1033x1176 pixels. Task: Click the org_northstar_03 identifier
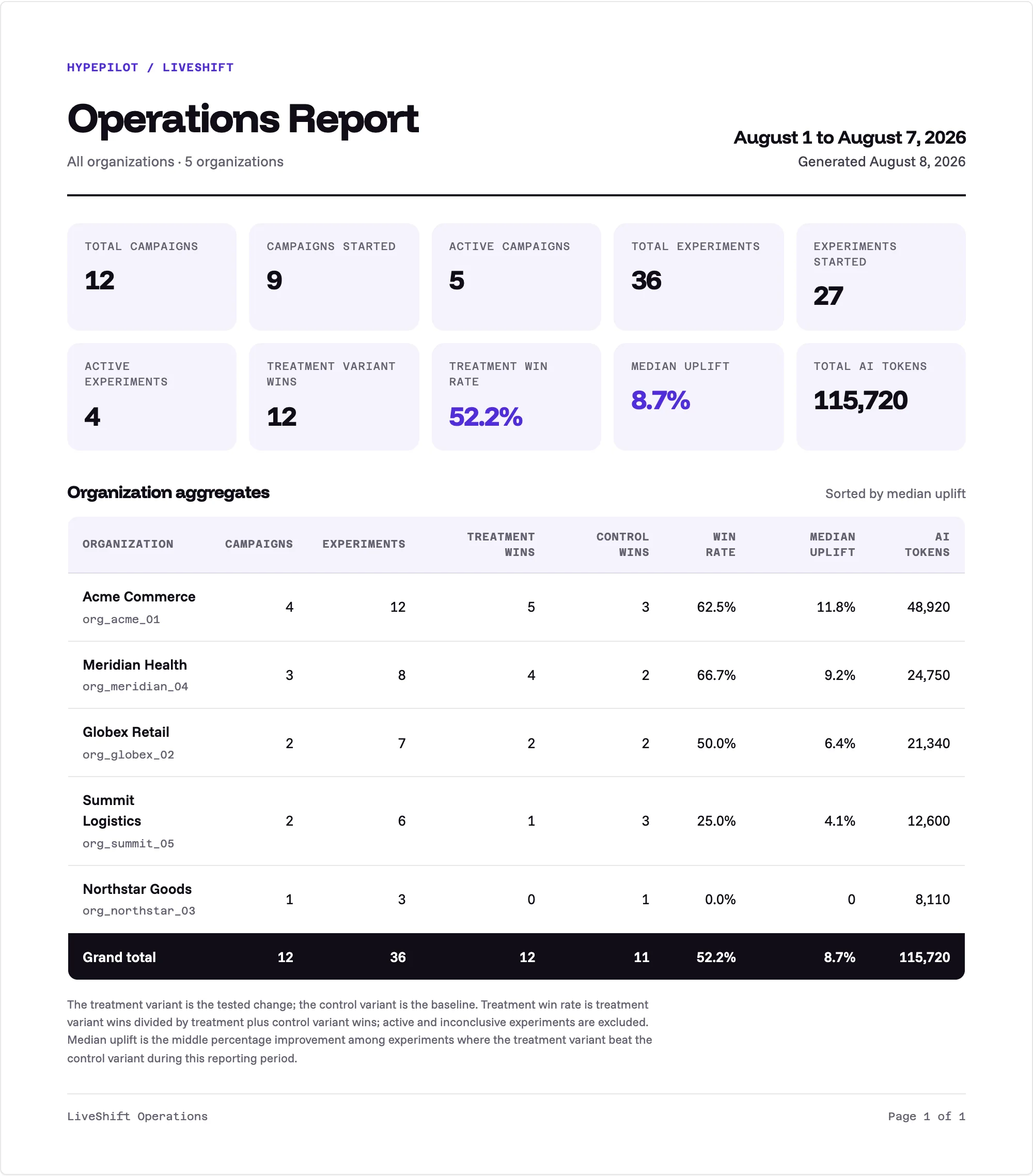(138, 911)
